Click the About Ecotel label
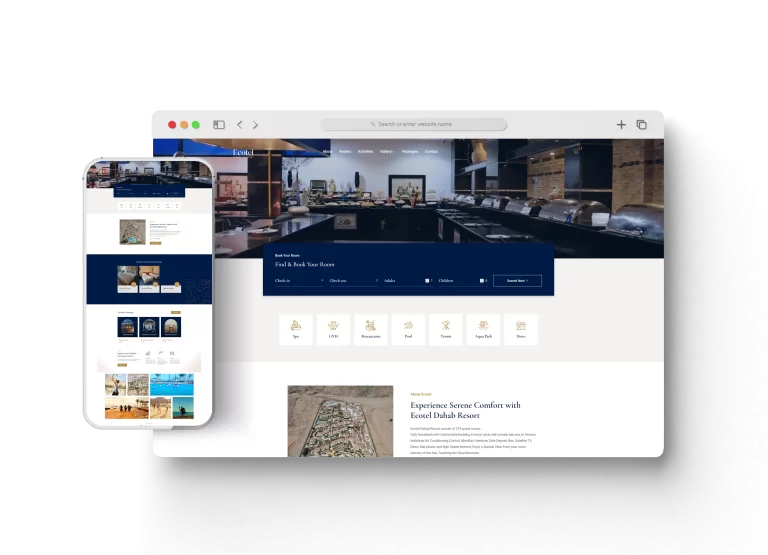 [x=421, y=394]
